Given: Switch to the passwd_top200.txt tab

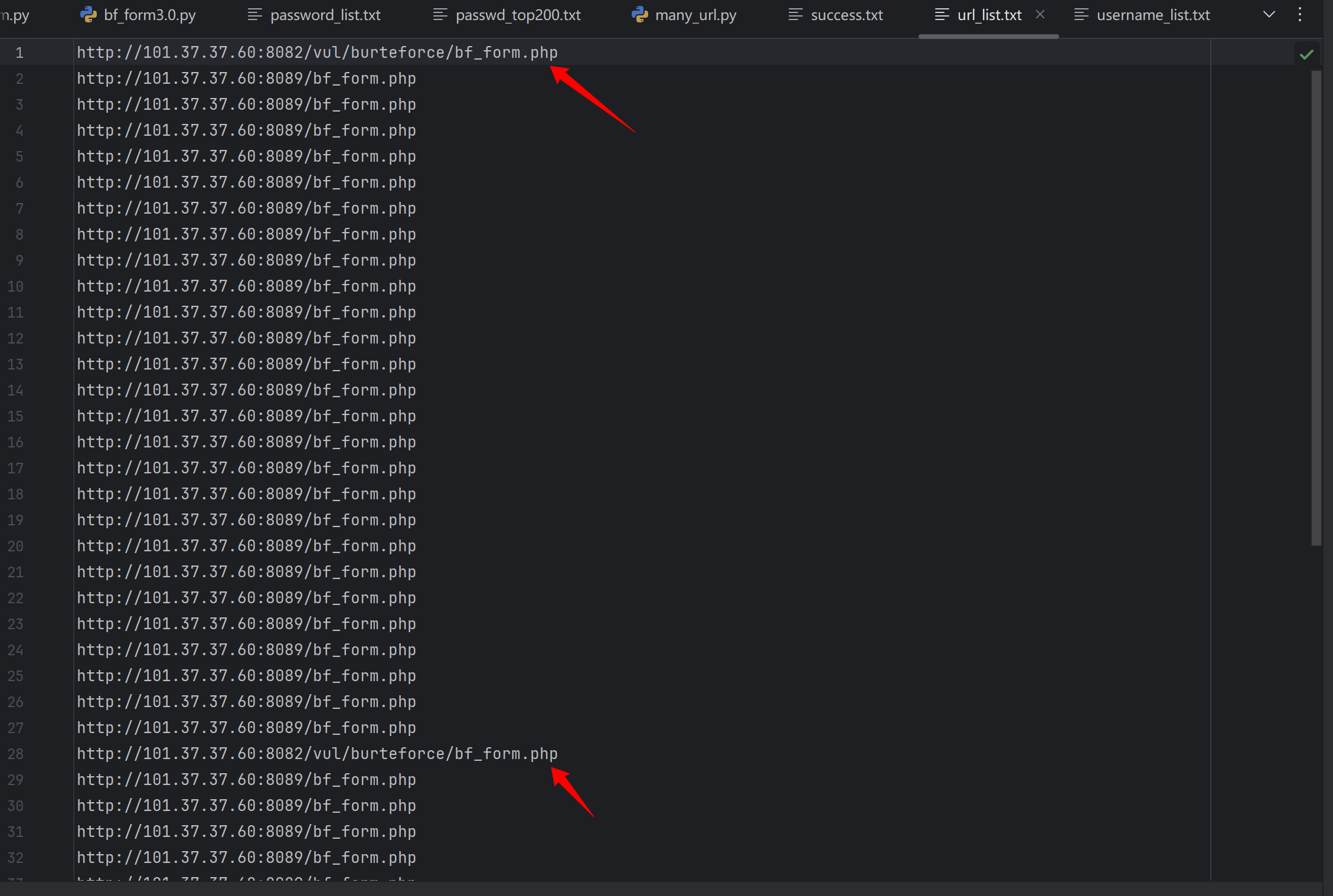Looking at the screenshot, I should pyautogui.click(x=518, y=15).
